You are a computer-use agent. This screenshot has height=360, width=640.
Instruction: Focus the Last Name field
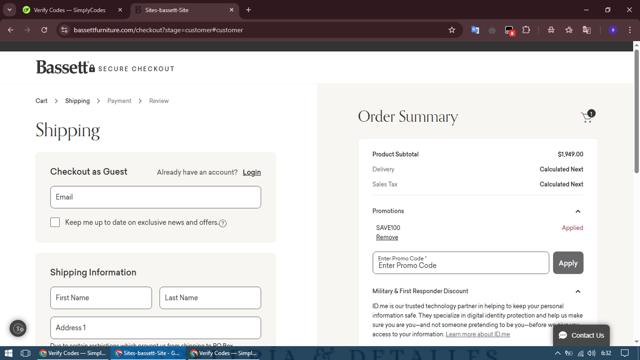[210, 298]
